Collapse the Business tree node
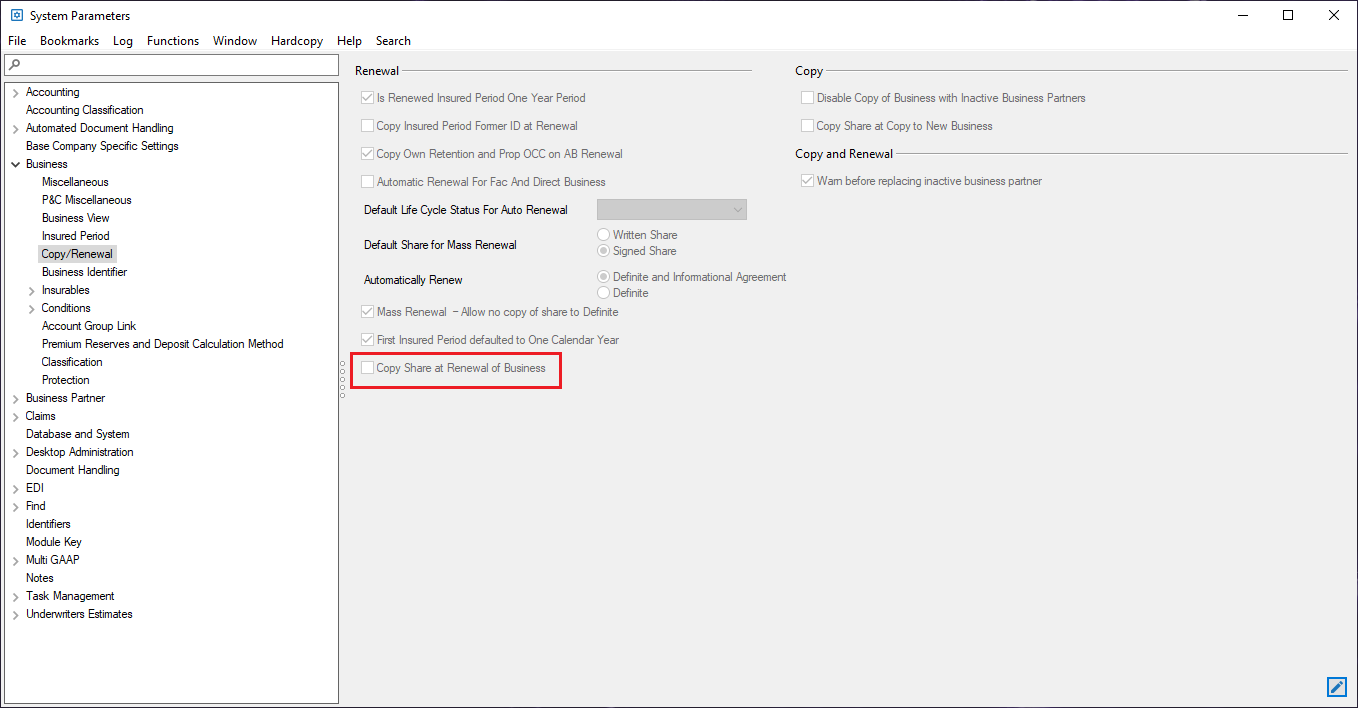Image resolution: width=1358 pixels, height=708 pixels. pyautogui.click(x=15, y=164)
